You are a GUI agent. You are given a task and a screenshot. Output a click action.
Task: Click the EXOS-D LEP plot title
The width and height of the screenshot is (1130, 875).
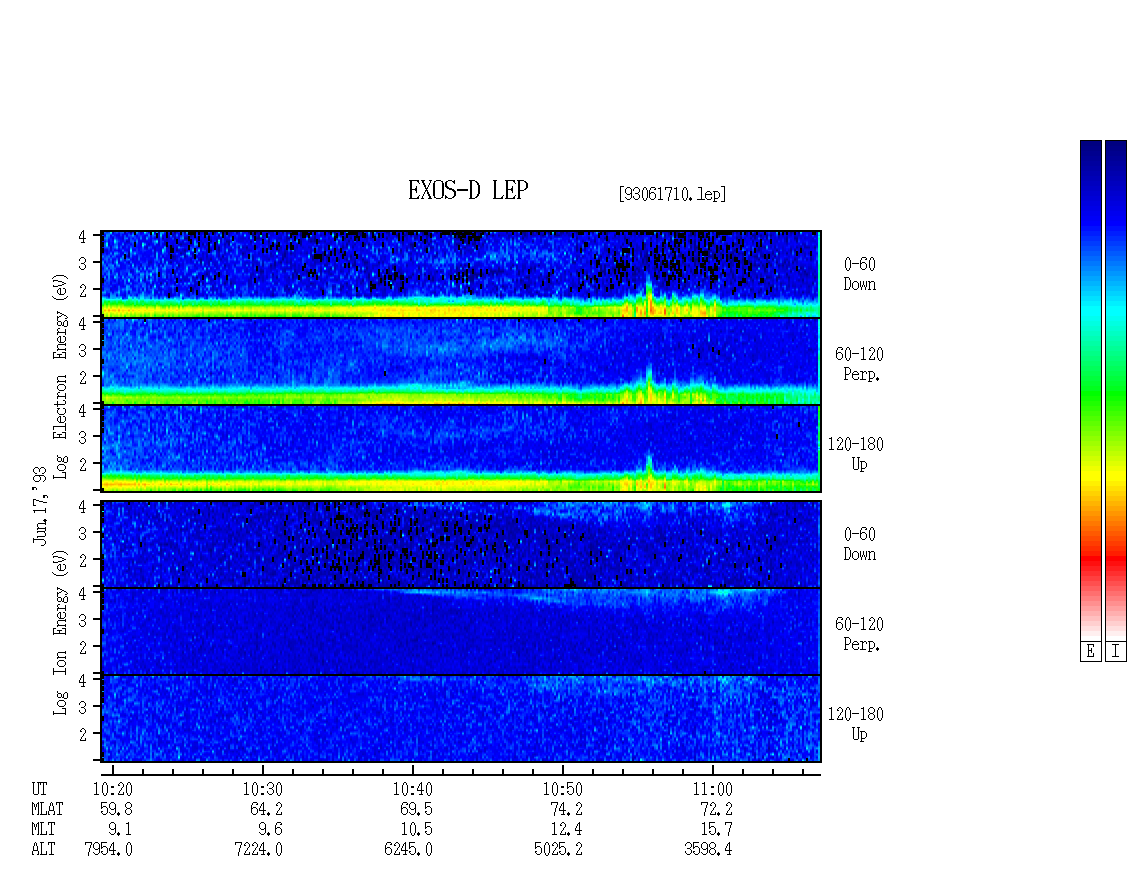coord(468,190)
